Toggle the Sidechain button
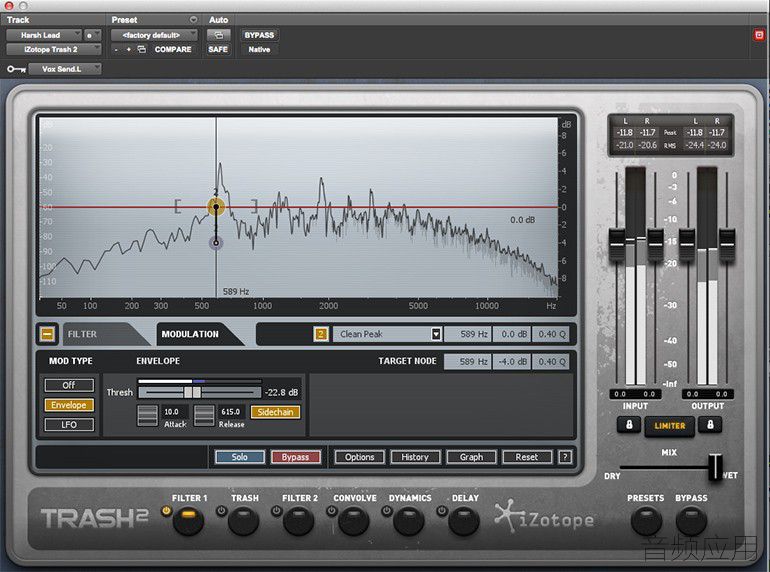The width and height of the screenshot is (770, 572). (x=275, y=412)
